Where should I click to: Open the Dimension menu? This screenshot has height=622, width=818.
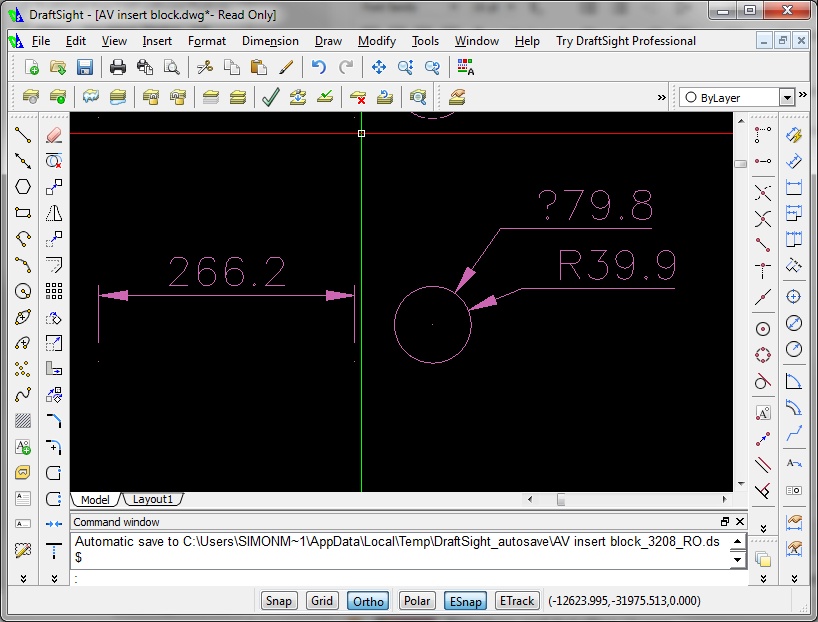(x=270, y=41)
